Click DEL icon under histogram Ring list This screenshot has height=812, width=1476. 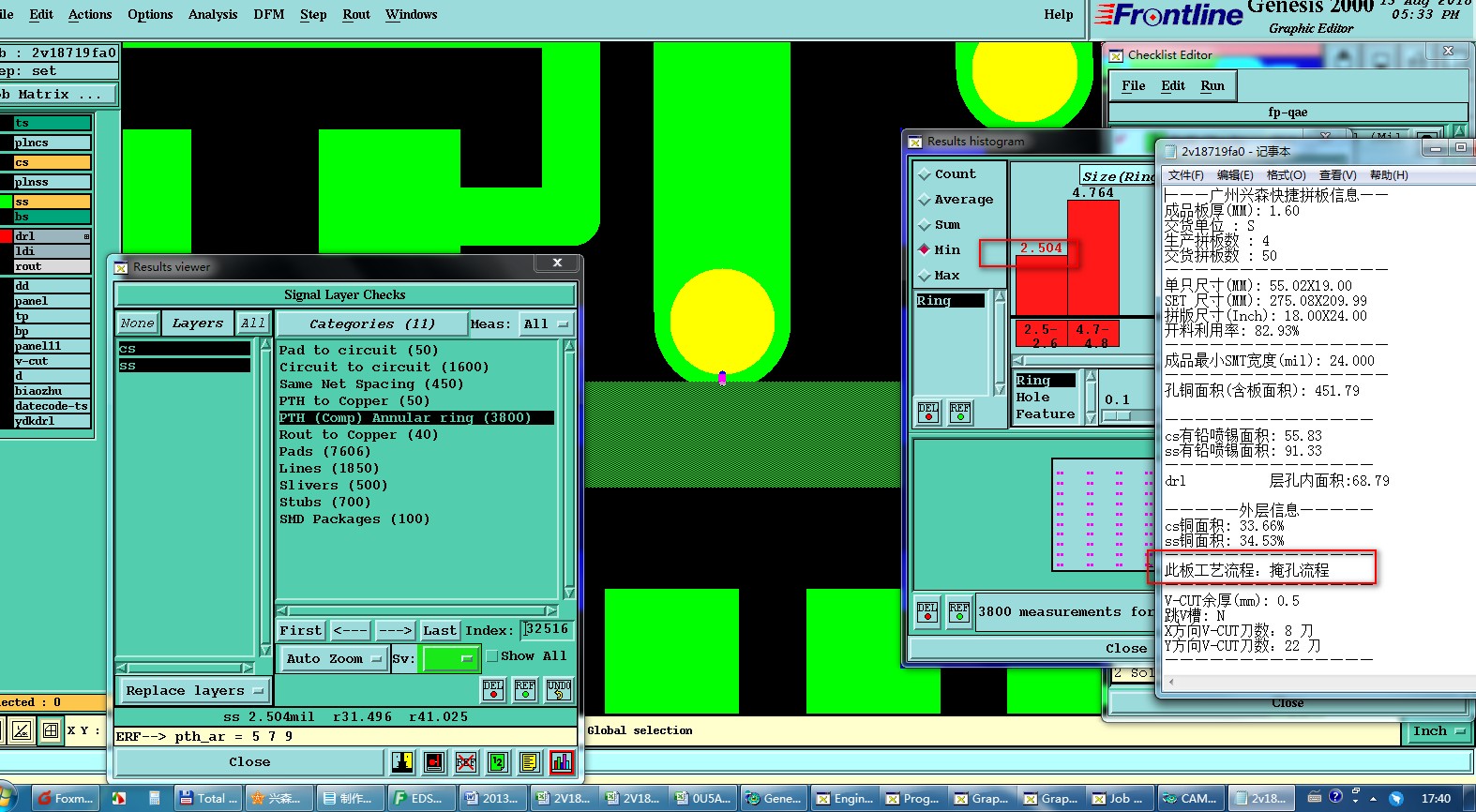928,413
